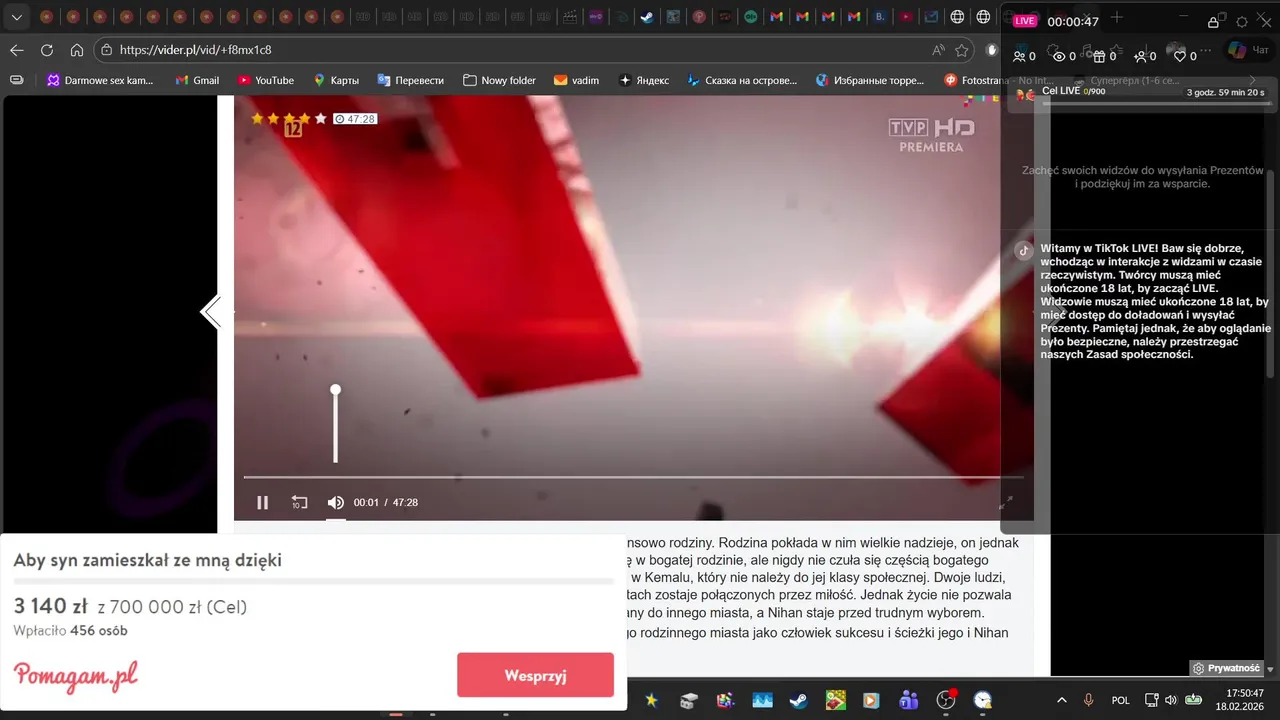Open the browser home page
The width and height of the screenshot is (1280, 720).
point(77,50)
